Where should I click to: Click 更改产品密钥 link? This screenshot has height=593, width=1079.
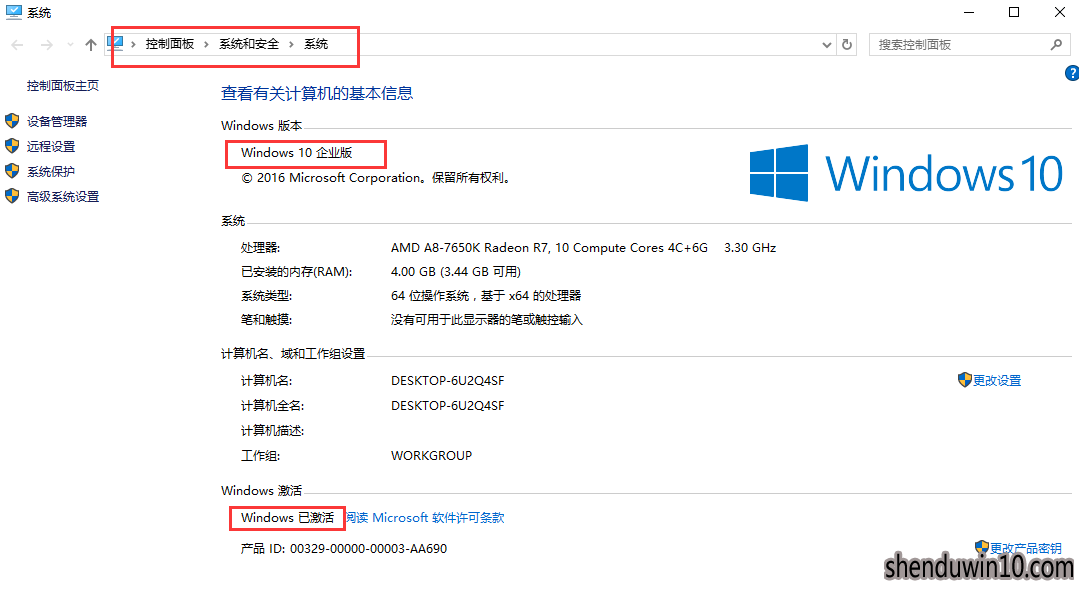(1025, 548)
